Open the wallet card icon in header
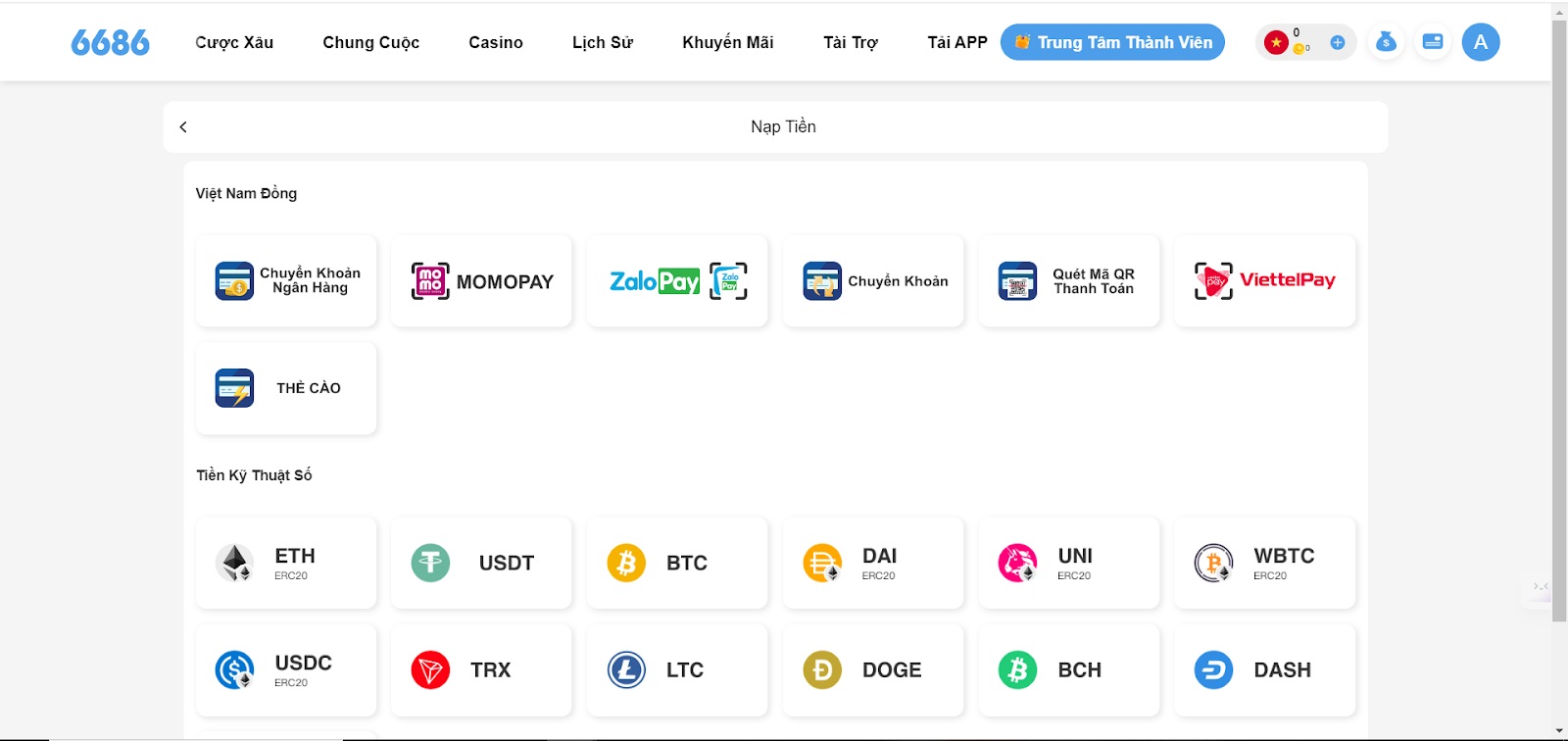The height and width of the screenshot is (741, 1568). (x=1433, y=42)
